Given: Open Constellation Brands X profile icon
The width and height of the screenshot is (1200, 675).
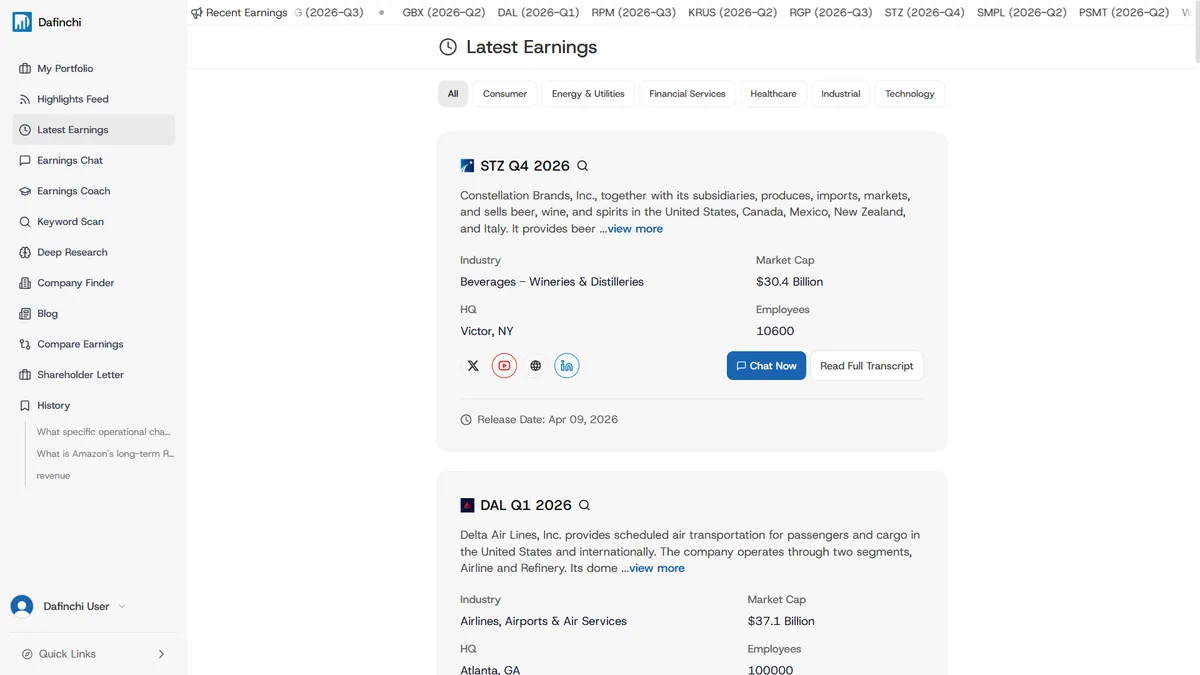Looking at the screenshot, I should [473, 366].
